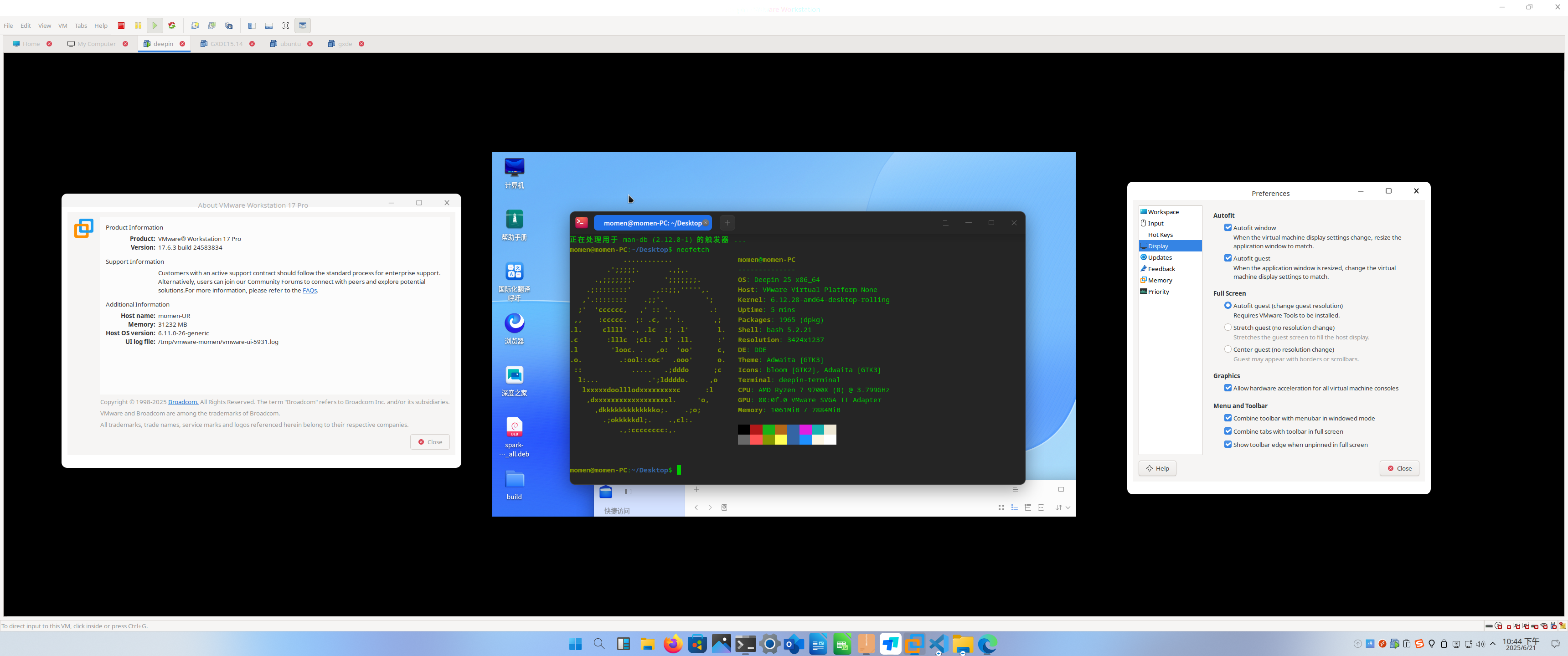1568x656 pixels.
Task: Toggle Show toolbar edge when unpinned checkbox
Action: click(1228, 445)
